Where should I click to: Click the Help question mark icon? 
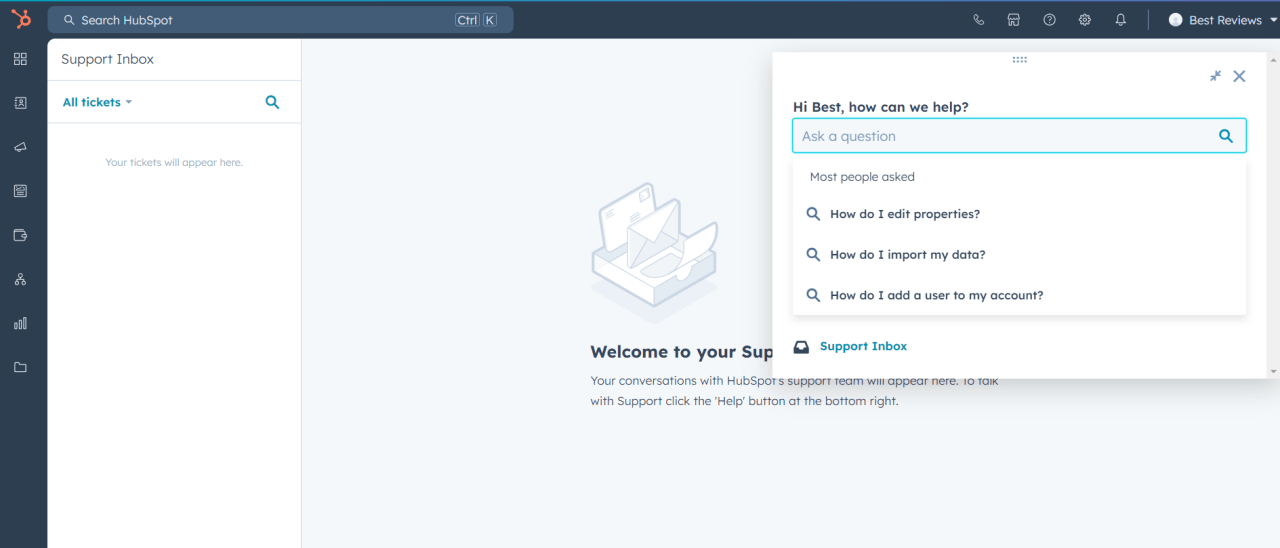pos(1049,20)
